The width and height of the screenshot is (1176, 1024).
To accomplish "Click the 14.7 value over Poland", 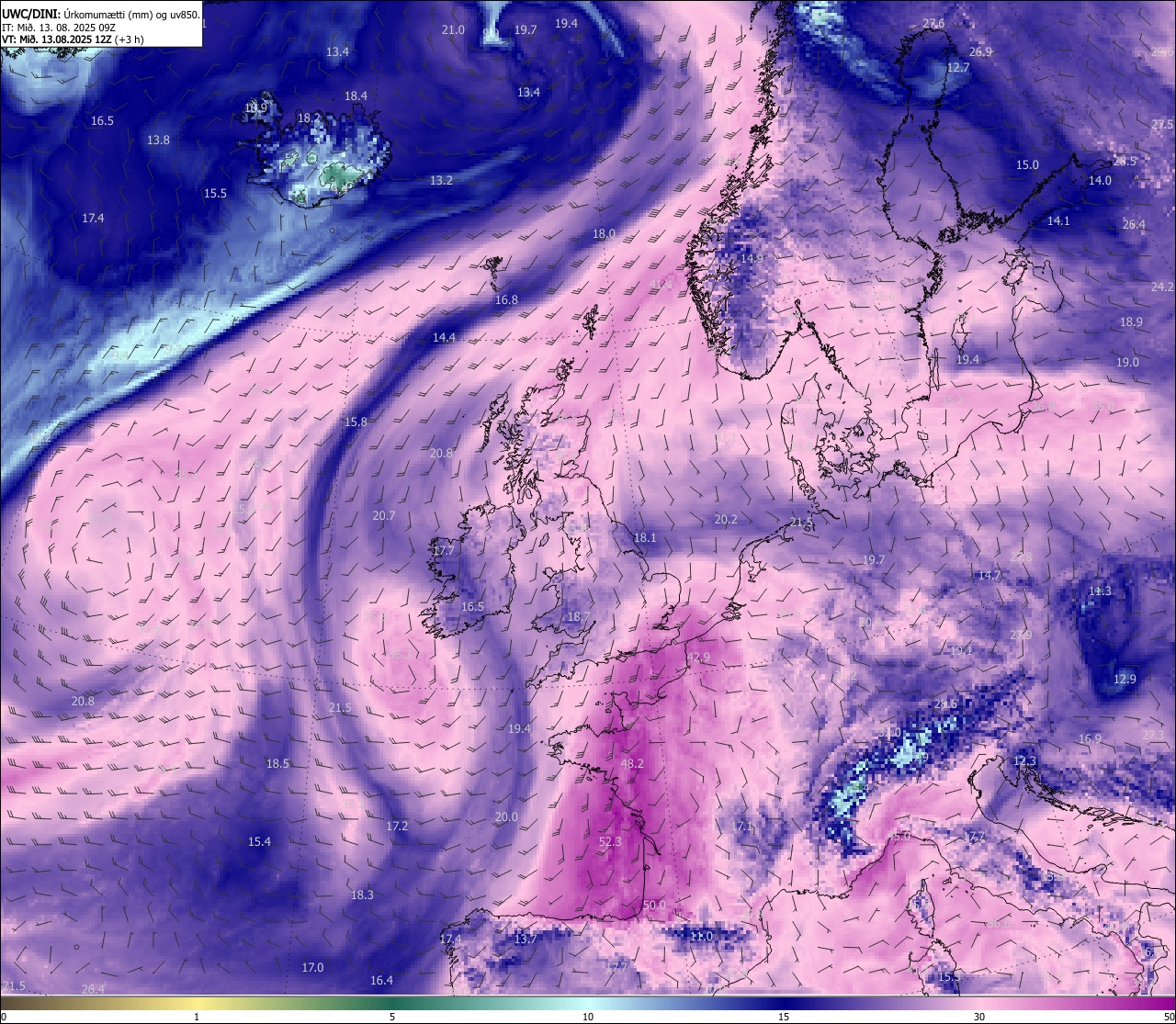I will coord(989,575).
